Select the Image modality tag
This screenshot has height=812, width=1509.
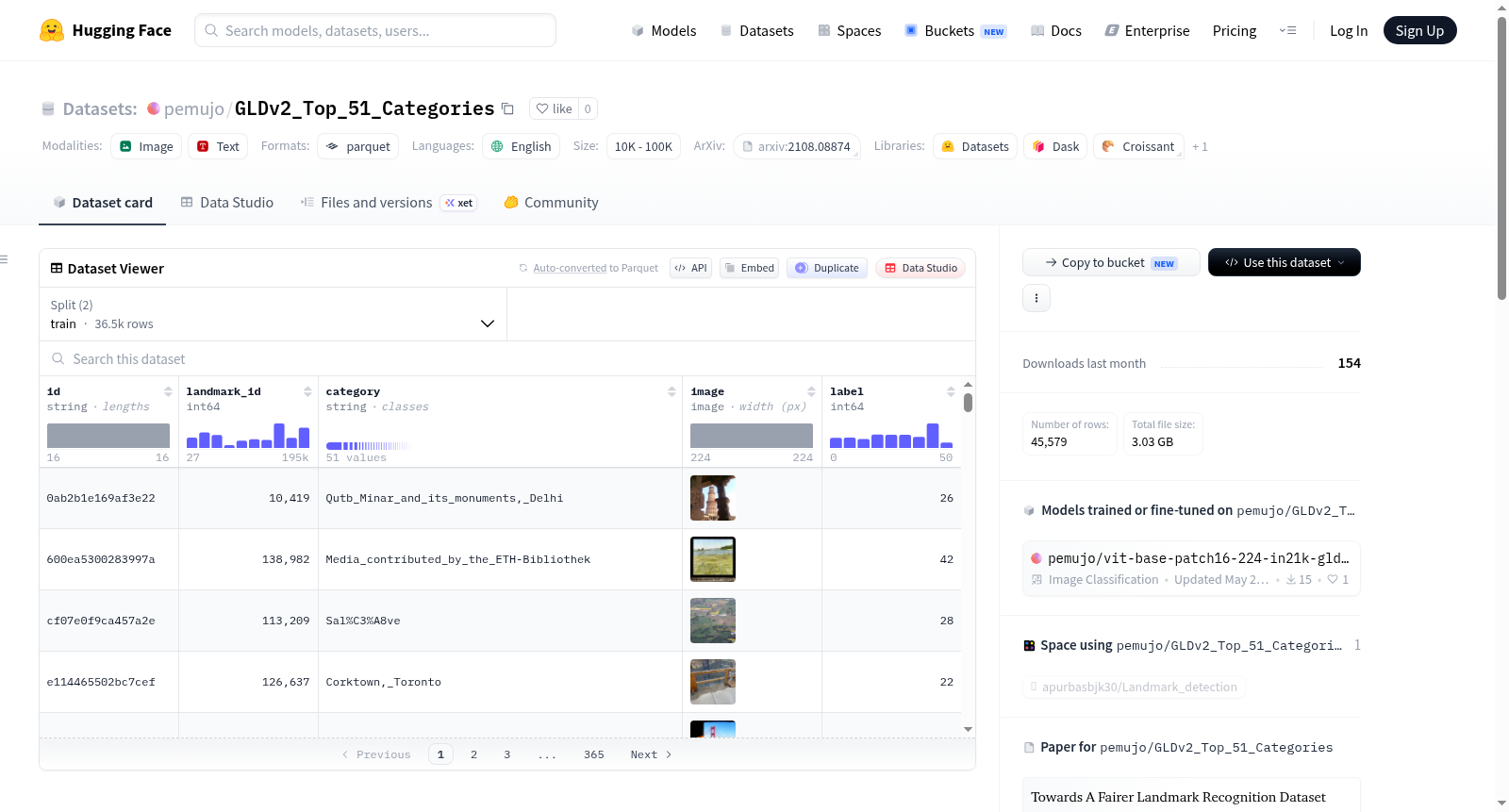click(x=146, y=146)
